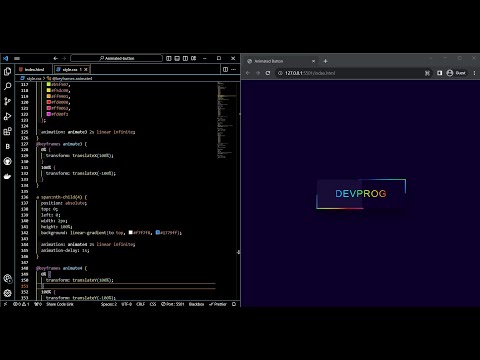The width and height of the screenshot is (480, 360).
Task: Click line number 136 in the gutter
Action: (x=25, y=197)
